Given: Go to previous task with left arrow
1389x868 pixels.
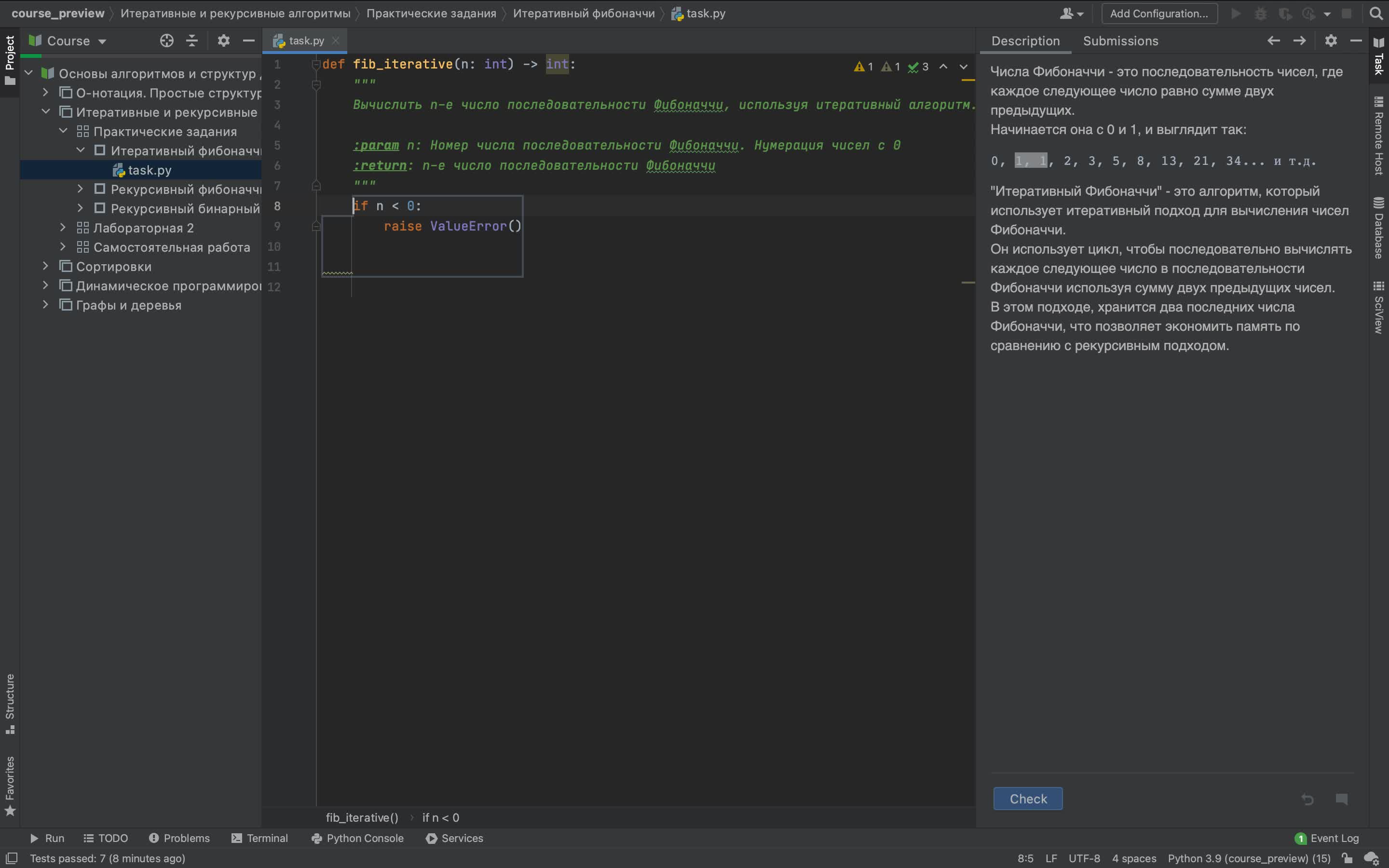Looking at the screenshot, I should [x=1273, y=41].
